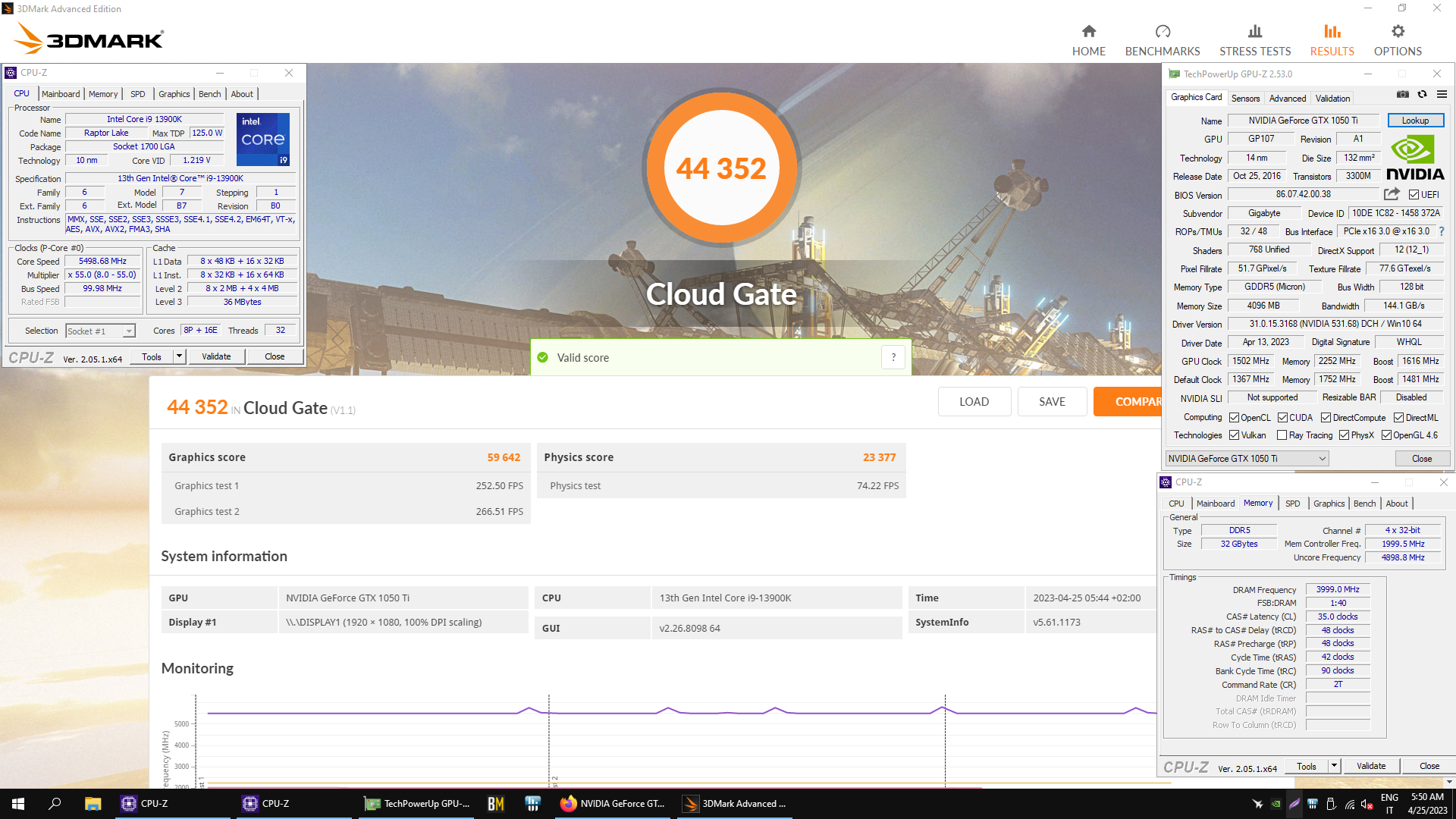Viewport: 1456px width, 819px height.
Task: Click the NVIDIA tray icon
Action: pyautogui.click(x=1276, y=804)
